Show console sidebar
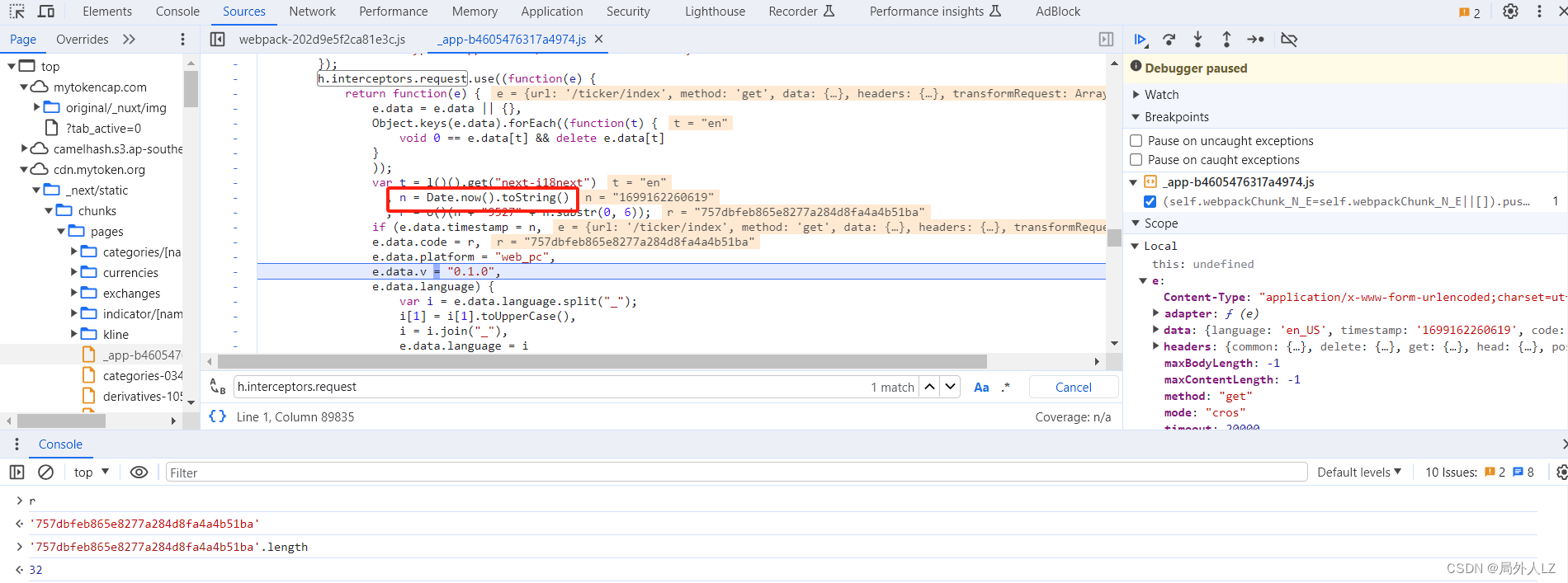The image size is (1568, 583). pos(17,473)
